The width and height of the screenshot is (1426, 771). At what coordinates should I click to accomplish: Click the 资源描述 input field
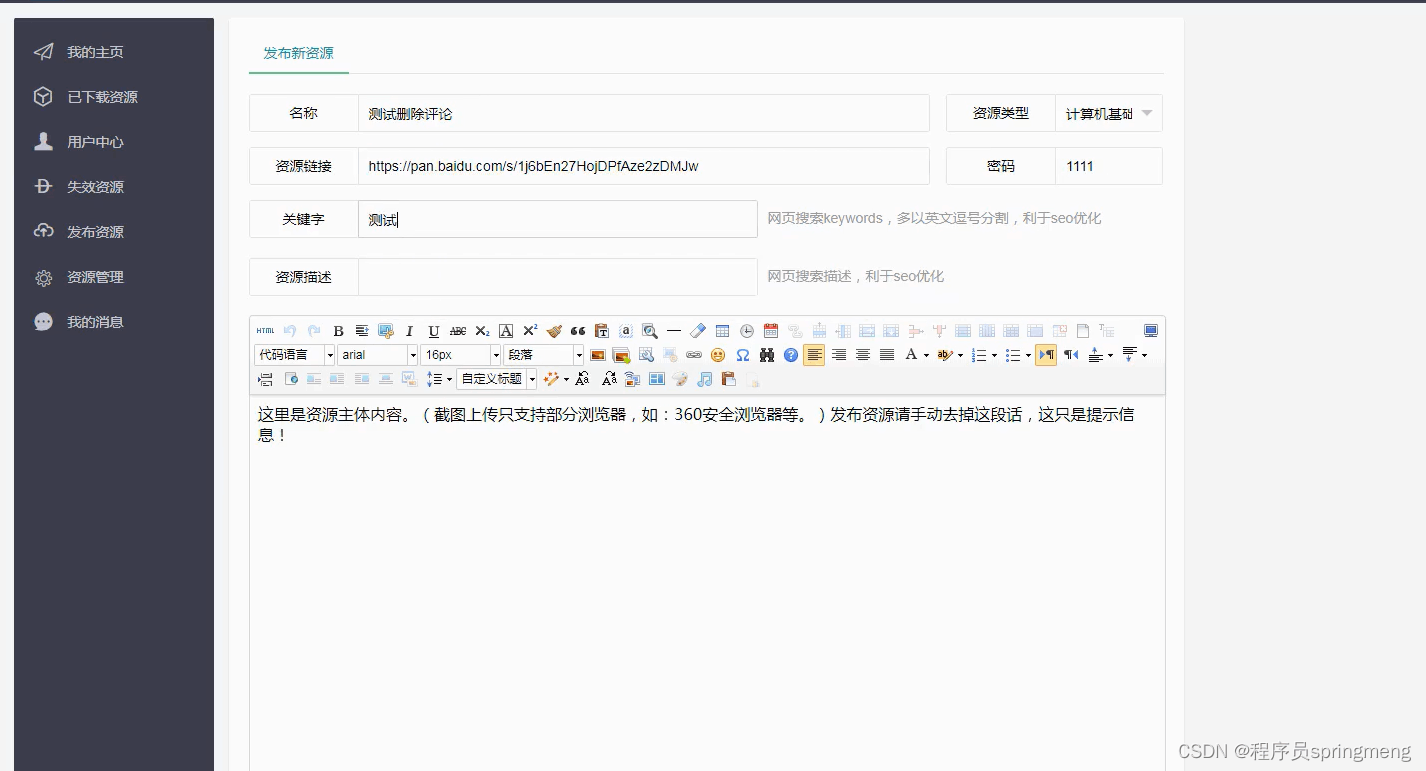pyautogui.click(x=558, y=277)
